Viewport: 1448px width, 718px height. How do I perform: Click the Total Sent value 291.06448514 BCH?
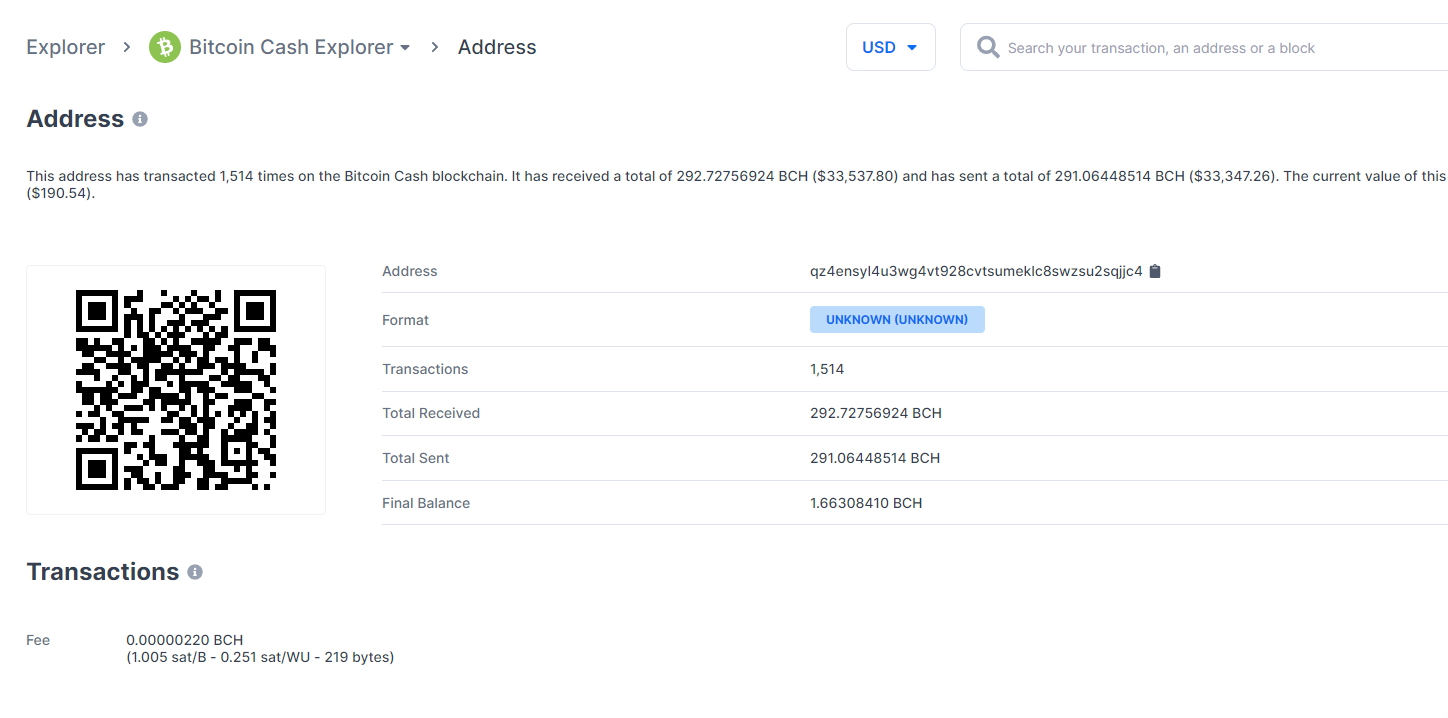[875, 458]
